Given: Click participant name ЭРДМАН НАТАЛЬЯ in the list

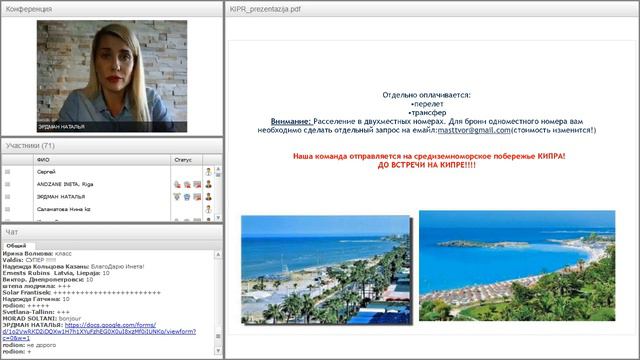Looking at the screenshot, I should pyautogui.click(x=61, y=197).
